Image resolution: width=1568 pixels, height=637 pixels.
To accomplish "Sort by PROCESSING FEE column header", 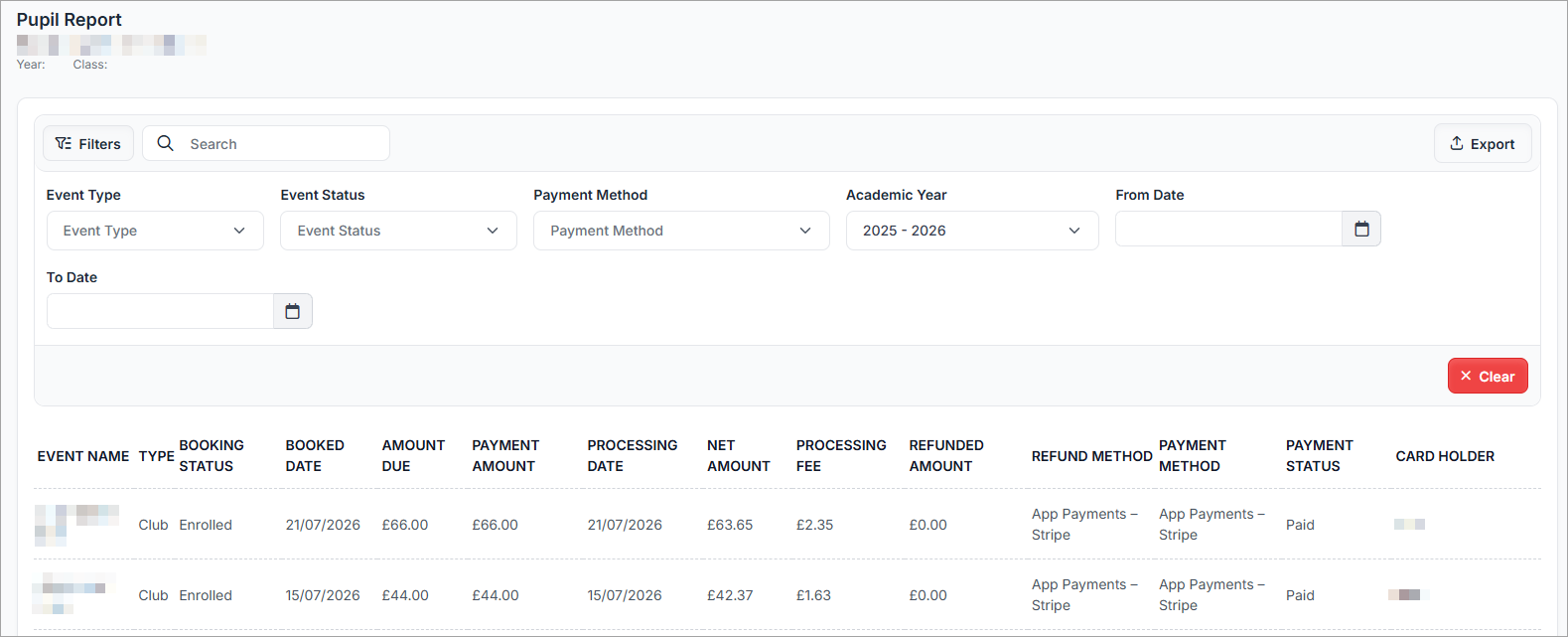I will click(x=841, y=455).
